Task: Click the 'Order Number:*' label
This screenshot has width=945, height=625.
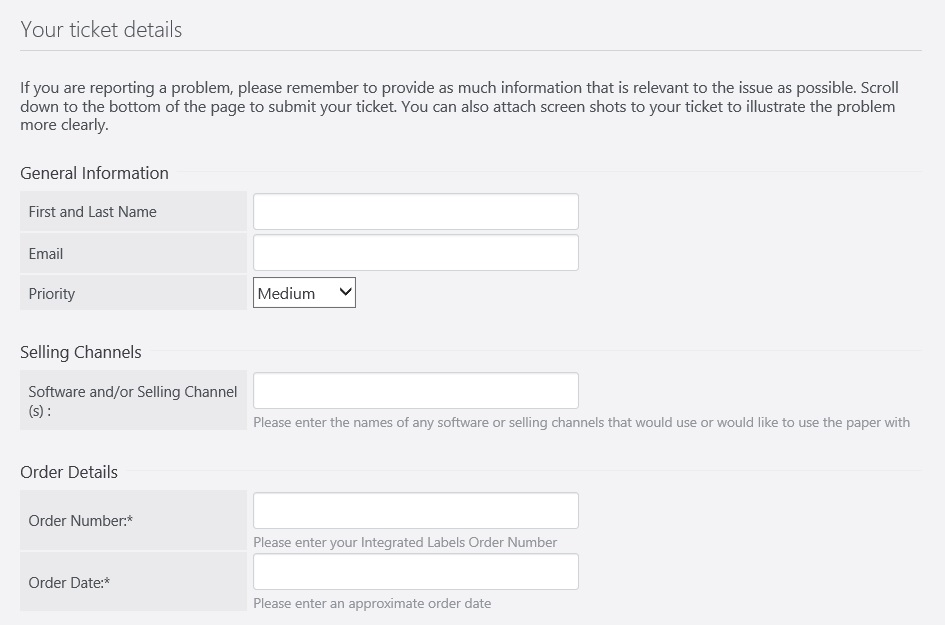Action: click(81, 520)
